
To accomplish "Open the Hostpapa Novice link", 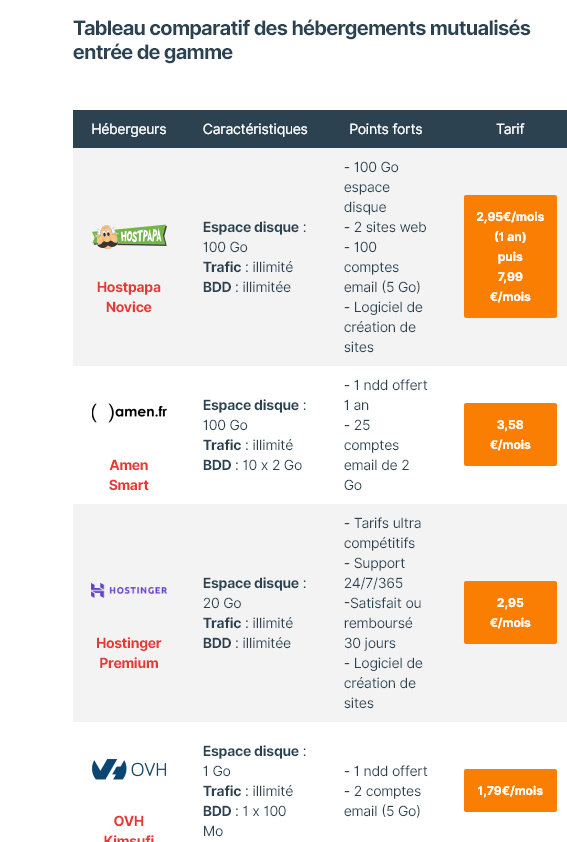I will pos(129,297).
